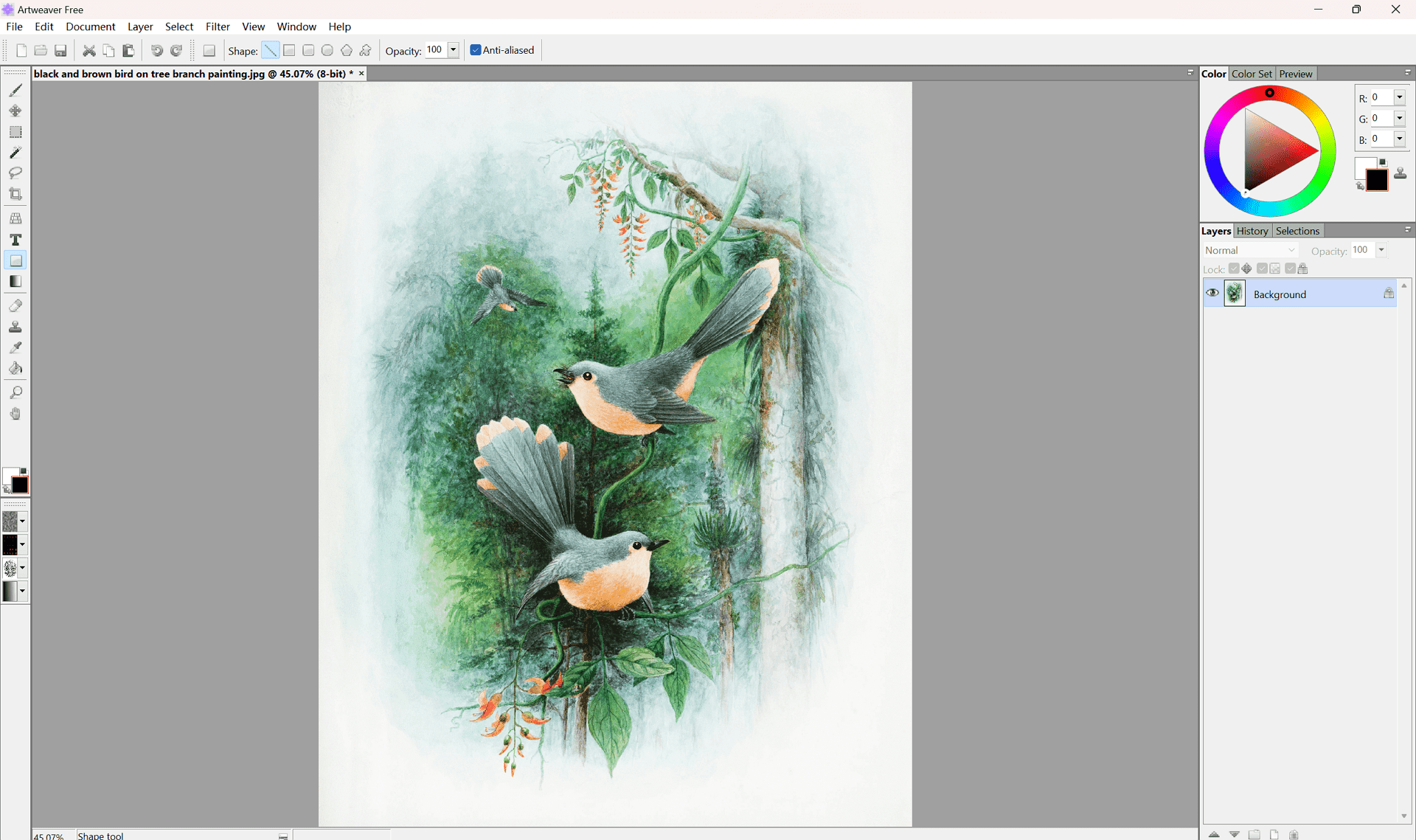Viewport: 1416px width, 840px height.
Task: Pick the Lasso tool
Action: click(15, 173)
